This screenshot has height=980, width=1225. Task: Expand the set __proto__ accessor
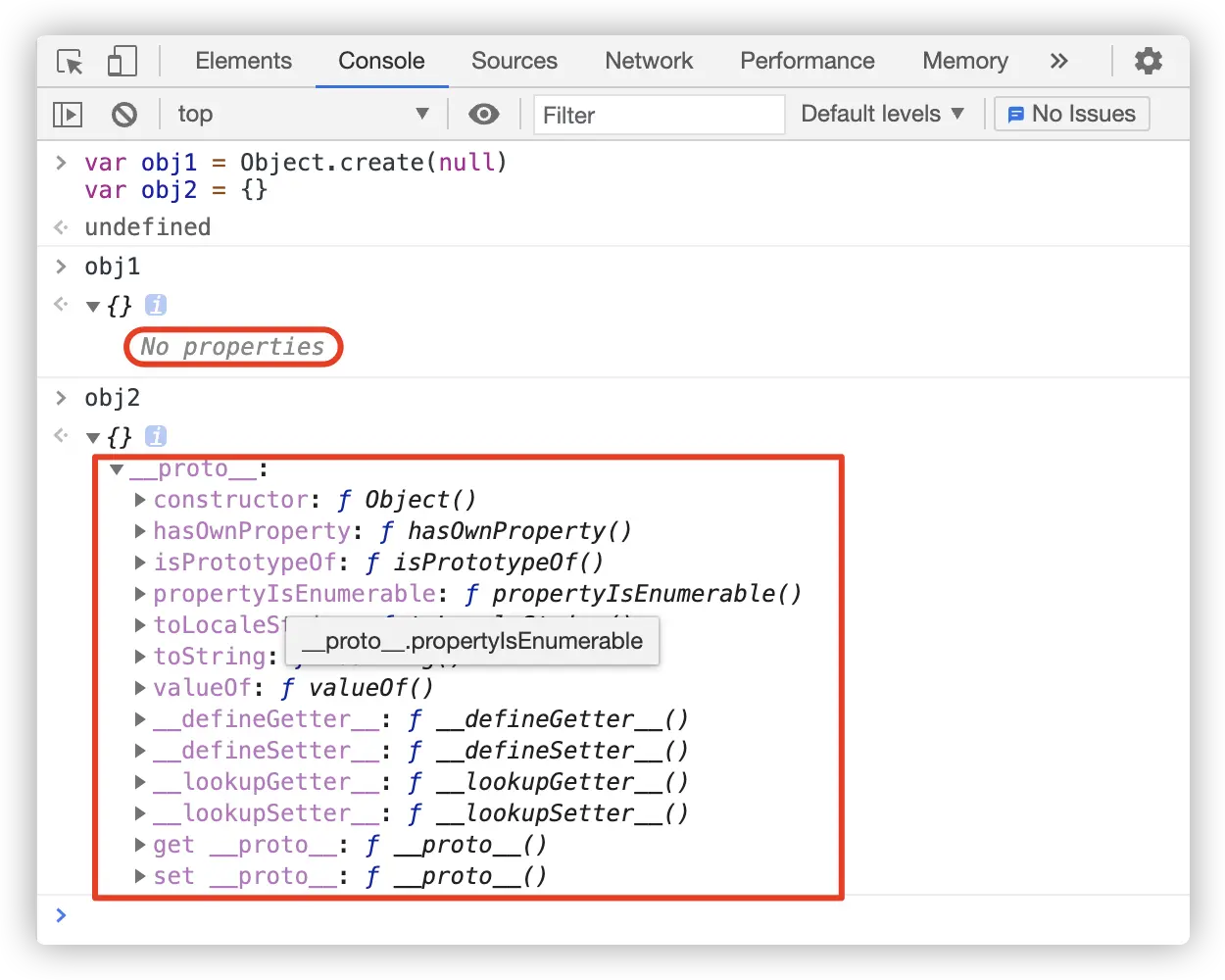(x=140, y=876)
